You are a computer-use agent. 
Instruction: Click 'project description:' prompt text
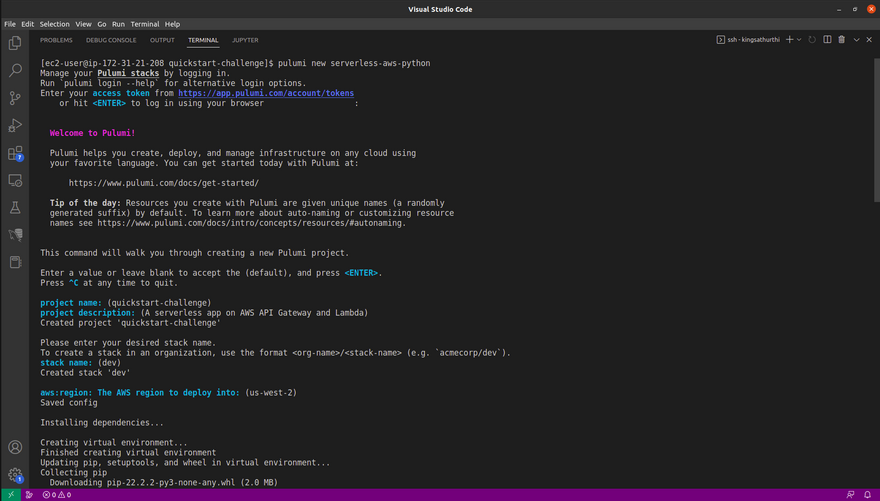(88, 313)
